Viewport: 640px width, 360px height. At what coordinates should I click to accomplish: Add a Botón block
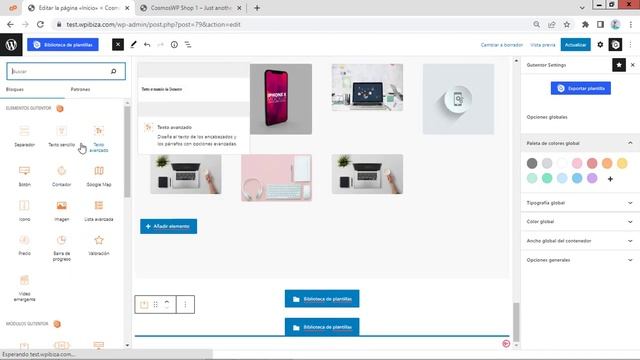[24, 176]
